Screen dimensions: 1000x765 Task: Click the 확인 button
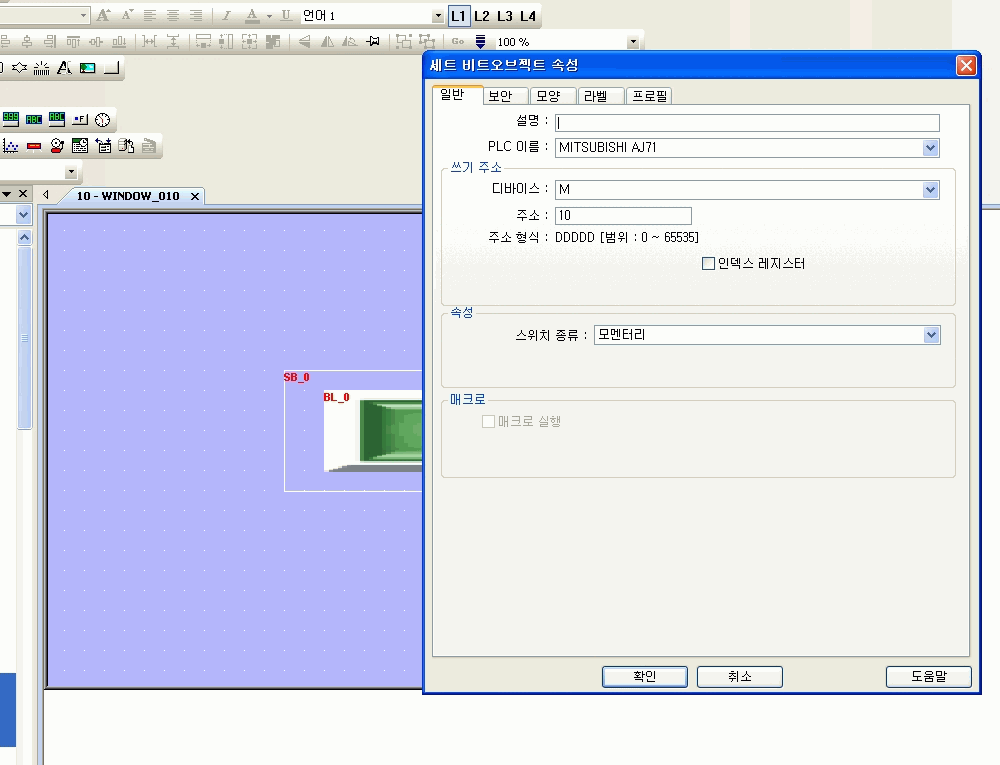[x=644, y=677]
